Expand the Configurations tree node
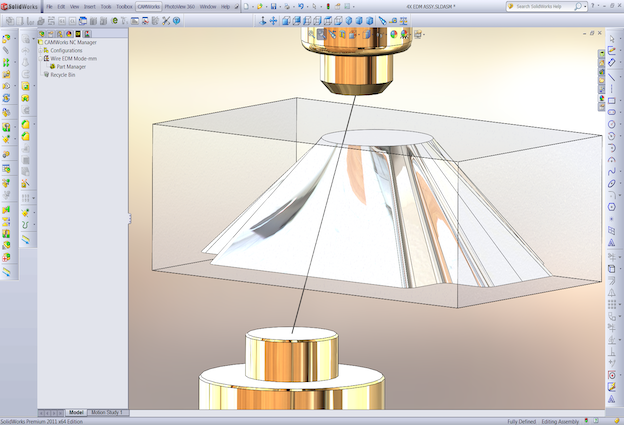Screen dimensions: 624x425 40,51
